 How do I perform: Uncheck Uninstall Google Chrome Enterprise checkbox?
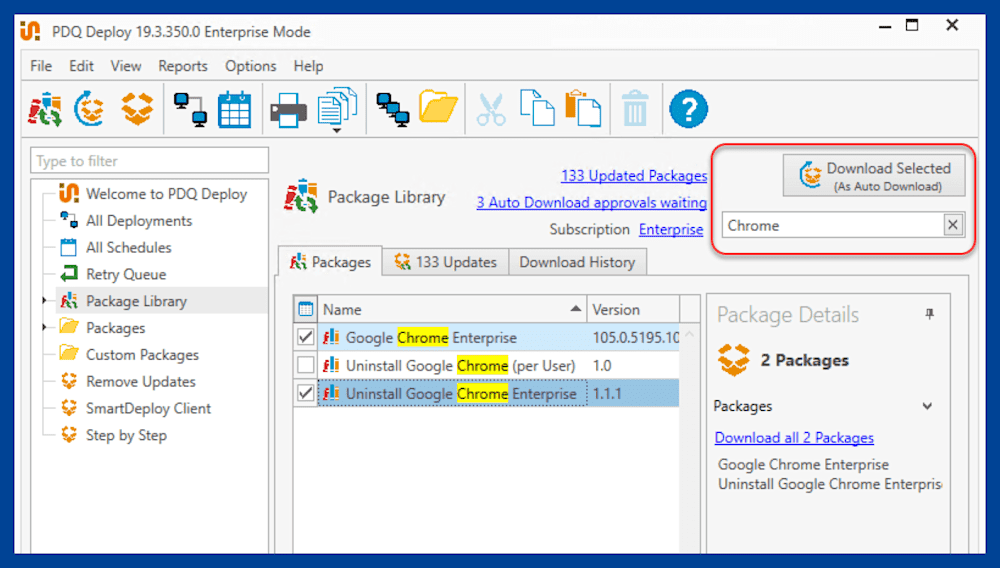305,393
